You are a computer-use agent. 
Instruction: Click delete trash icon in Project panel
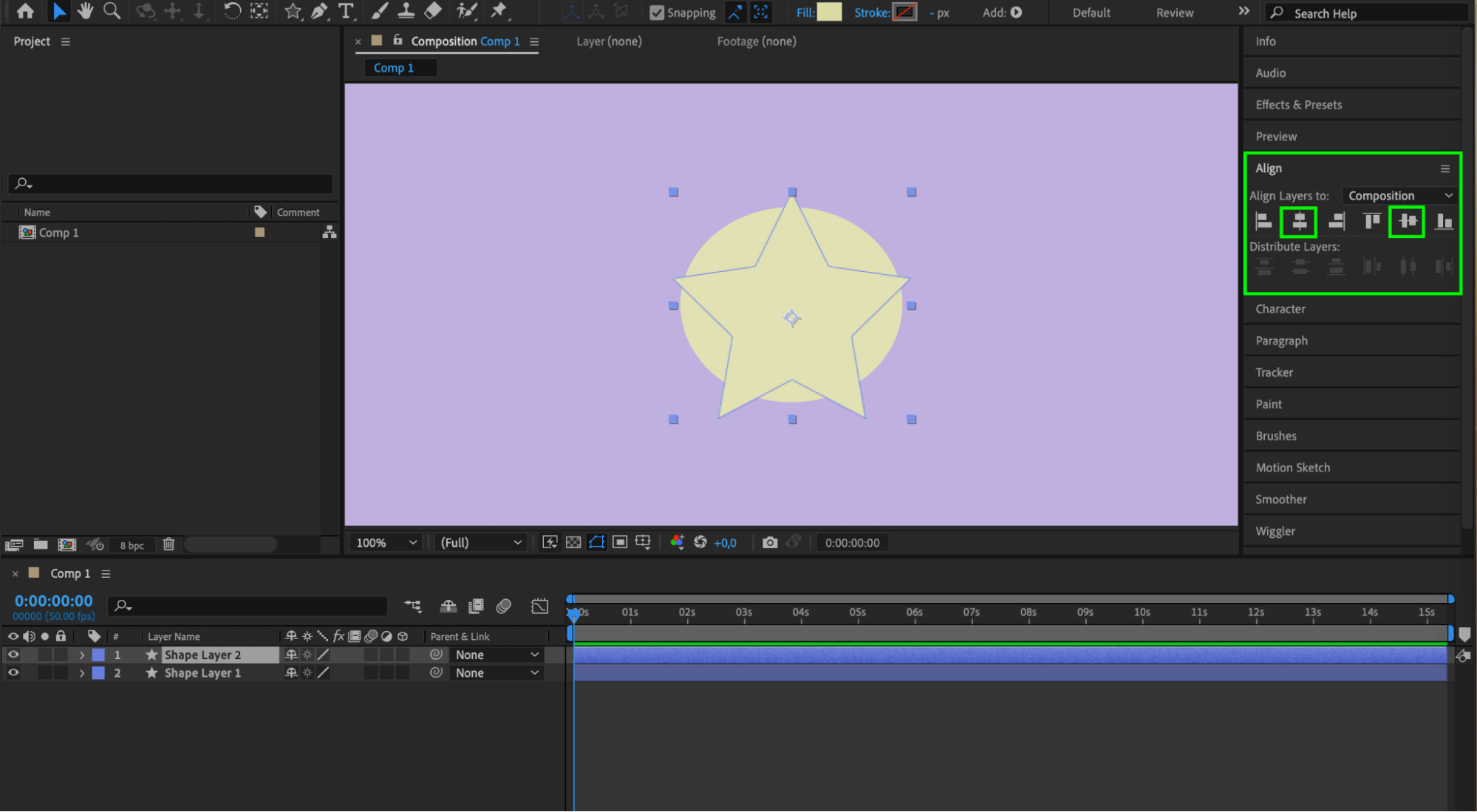[168, 545]
